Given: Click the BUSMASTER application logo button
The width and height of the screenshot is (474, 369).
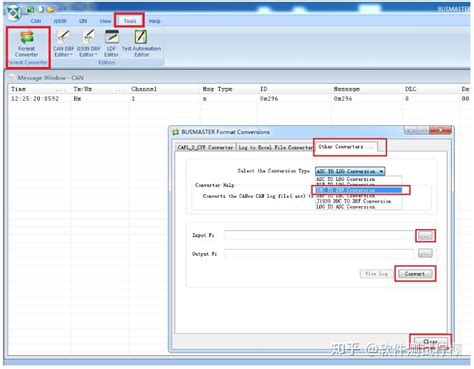Looking at the screenshot, I should (13, 13).
